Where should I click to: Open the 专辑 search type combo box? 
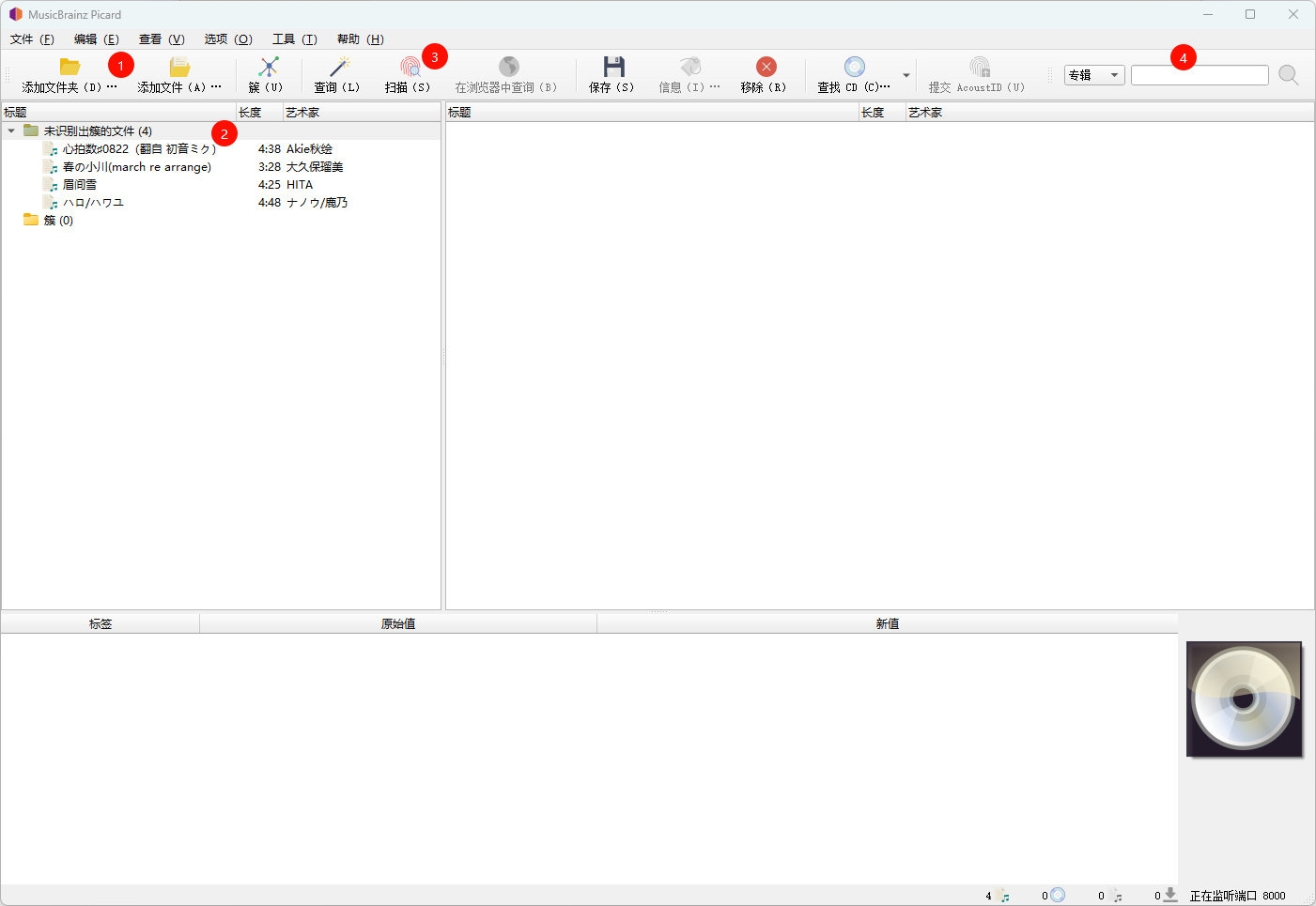pyautogui.click(x=1093, y=75)
